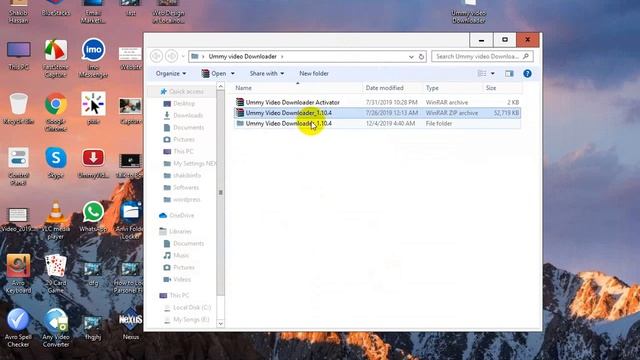Open Any Video Converter desktop icon
640x360 pixels.
coord(56,328)
